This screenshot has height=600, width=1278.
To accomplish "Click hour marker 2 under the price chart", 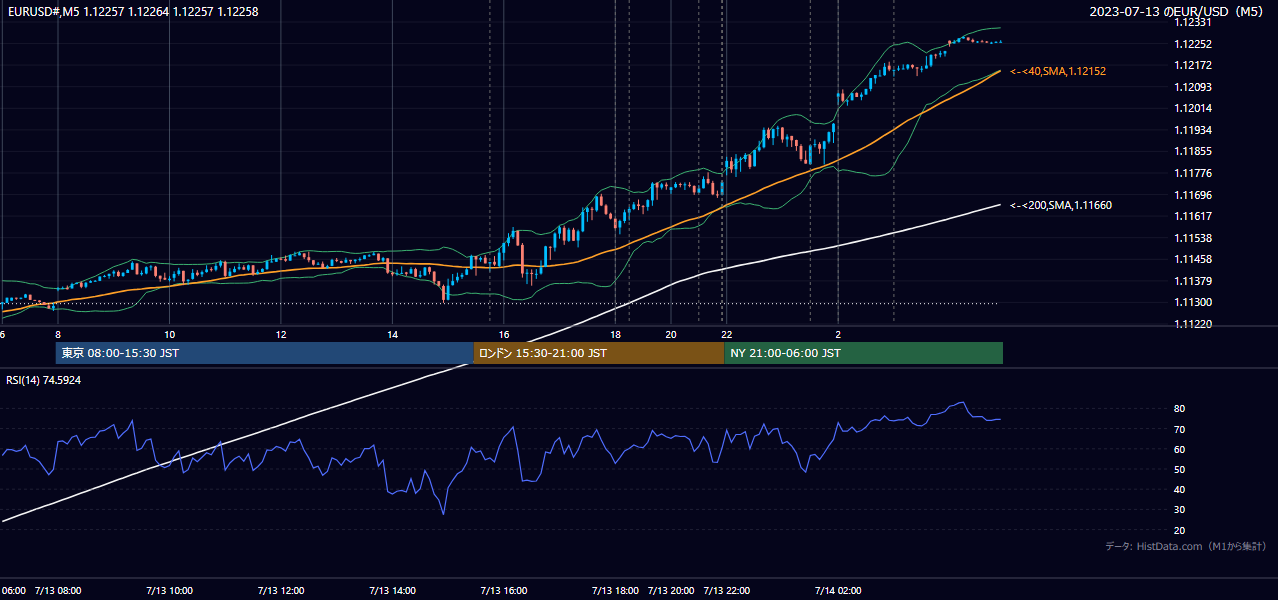I will click(838, 335).
